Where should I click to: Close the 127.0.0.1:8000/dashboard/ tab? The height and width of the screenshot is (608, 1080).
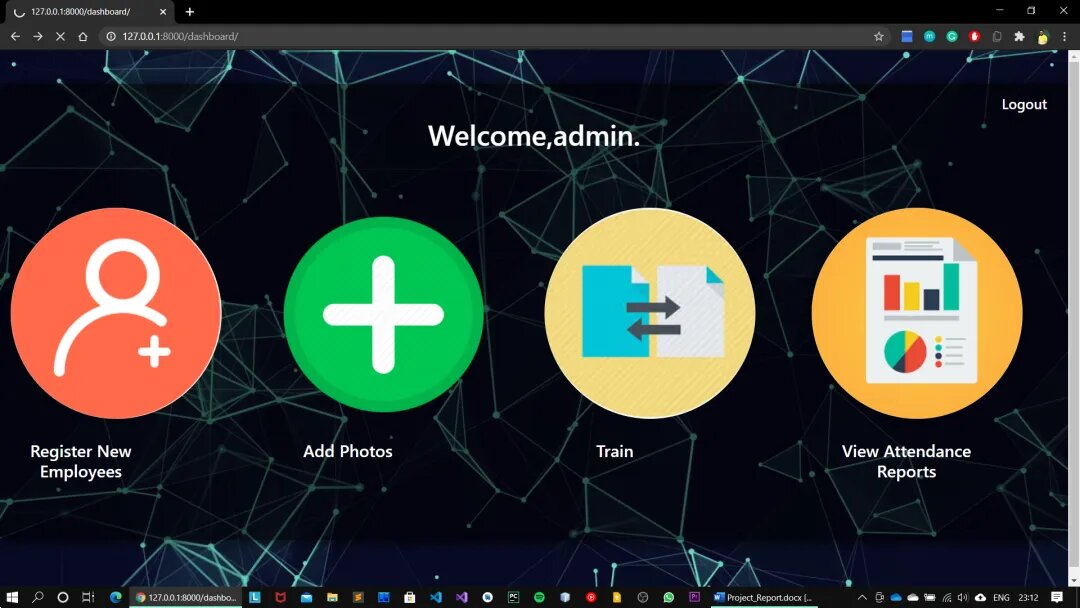[163, 12]
